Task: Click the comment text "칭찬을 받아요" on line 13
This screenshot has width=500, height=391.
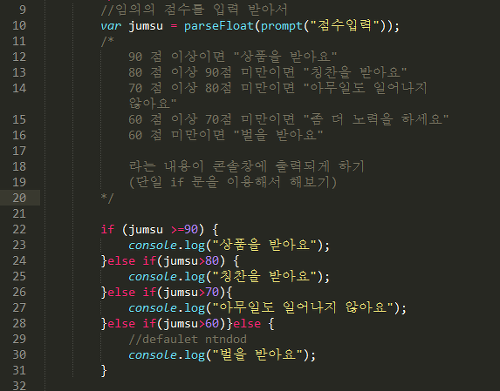Action: click(355, 72)
